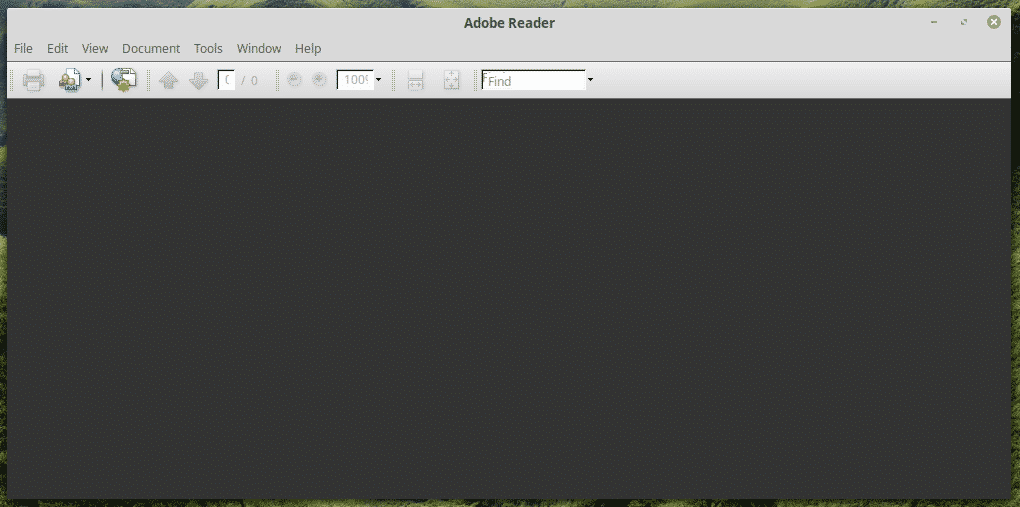Click the zoom out round button
Viewport: 1020px width, 507px height.
tap(295, 80)
